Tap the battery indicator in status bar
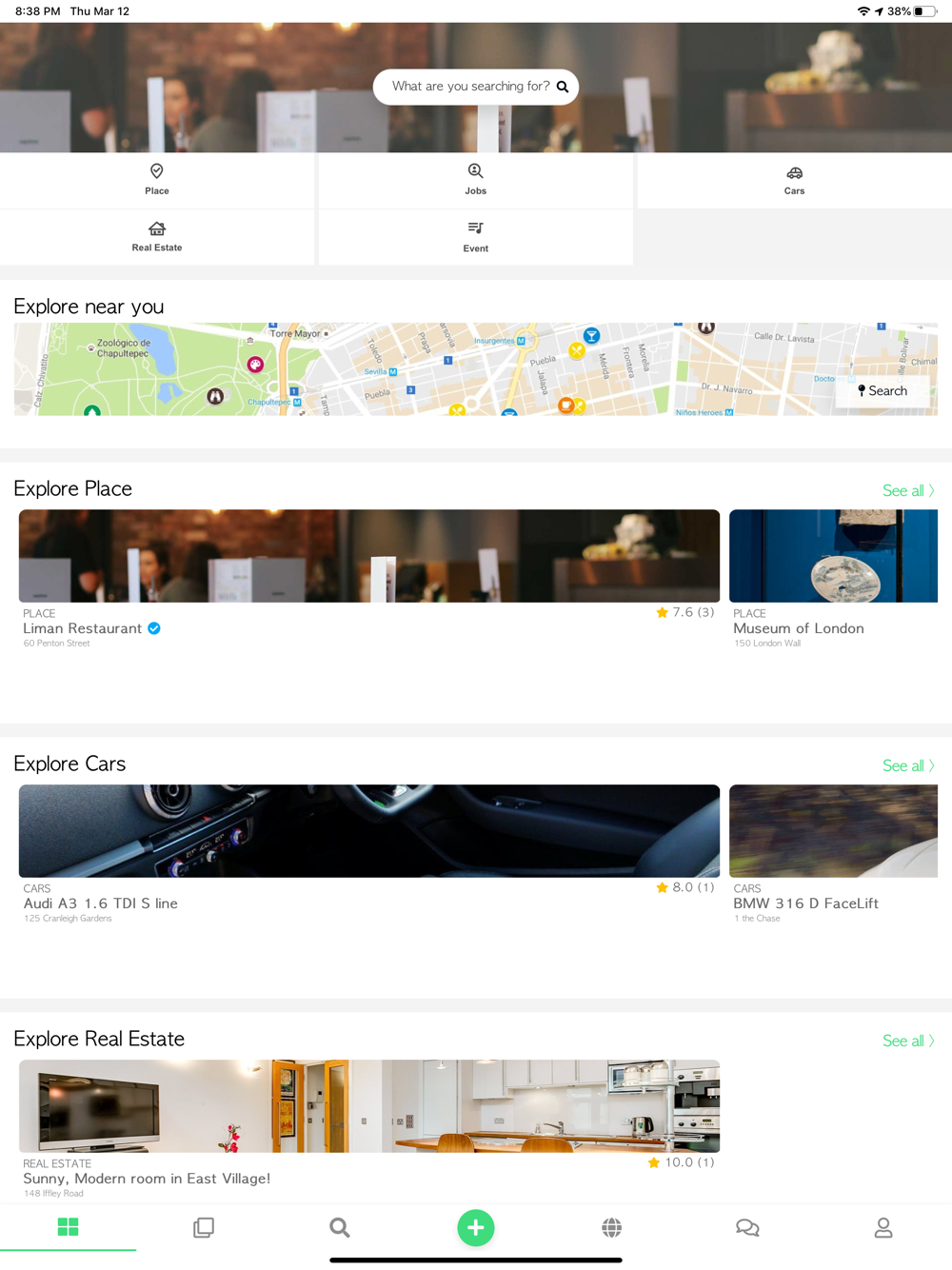The height and width of the screenshot is (1270, 952). point(924,11)
